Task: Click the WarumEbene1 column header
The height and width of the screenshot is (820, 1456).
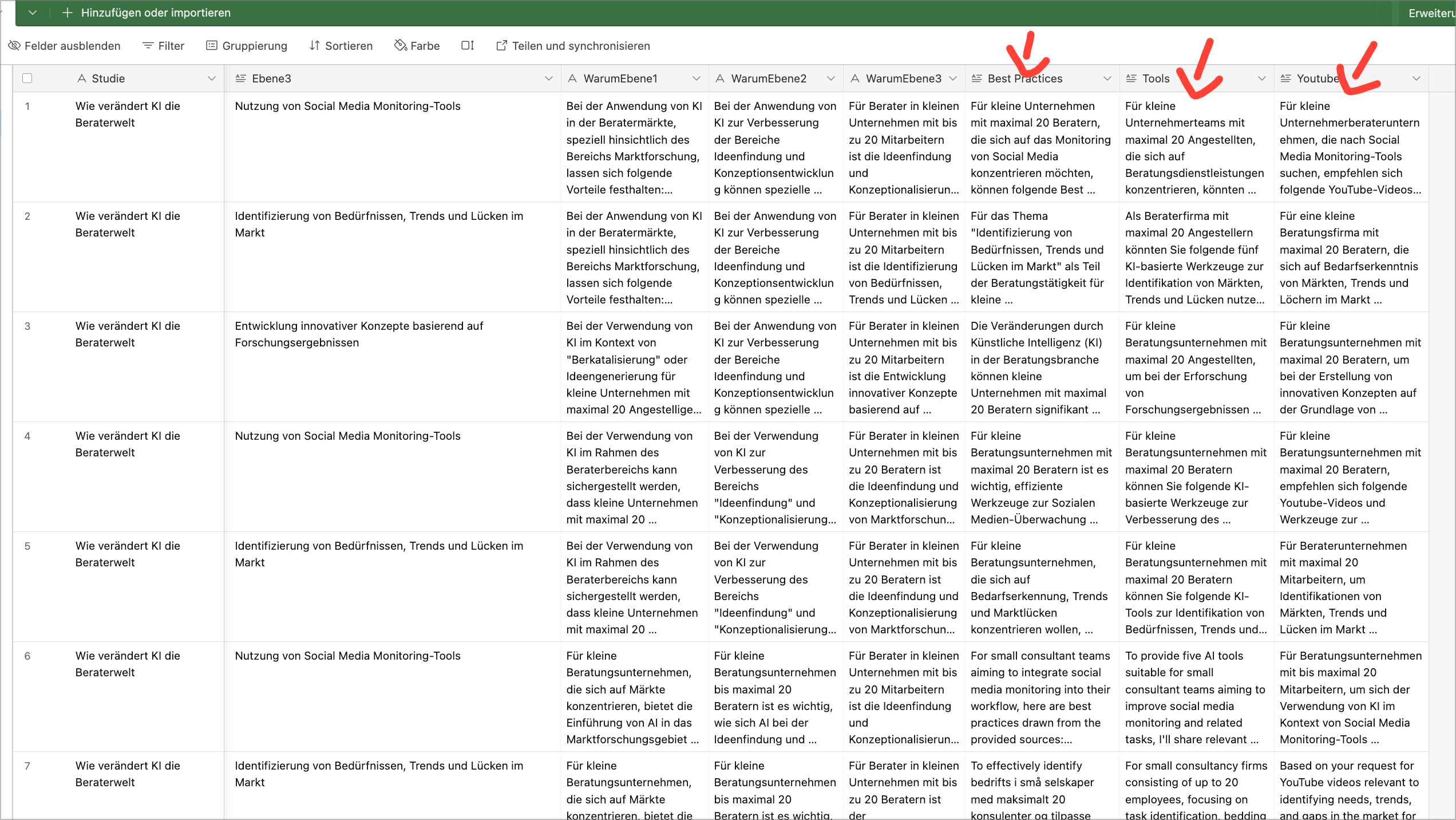Action: click(x=635, y=78)
